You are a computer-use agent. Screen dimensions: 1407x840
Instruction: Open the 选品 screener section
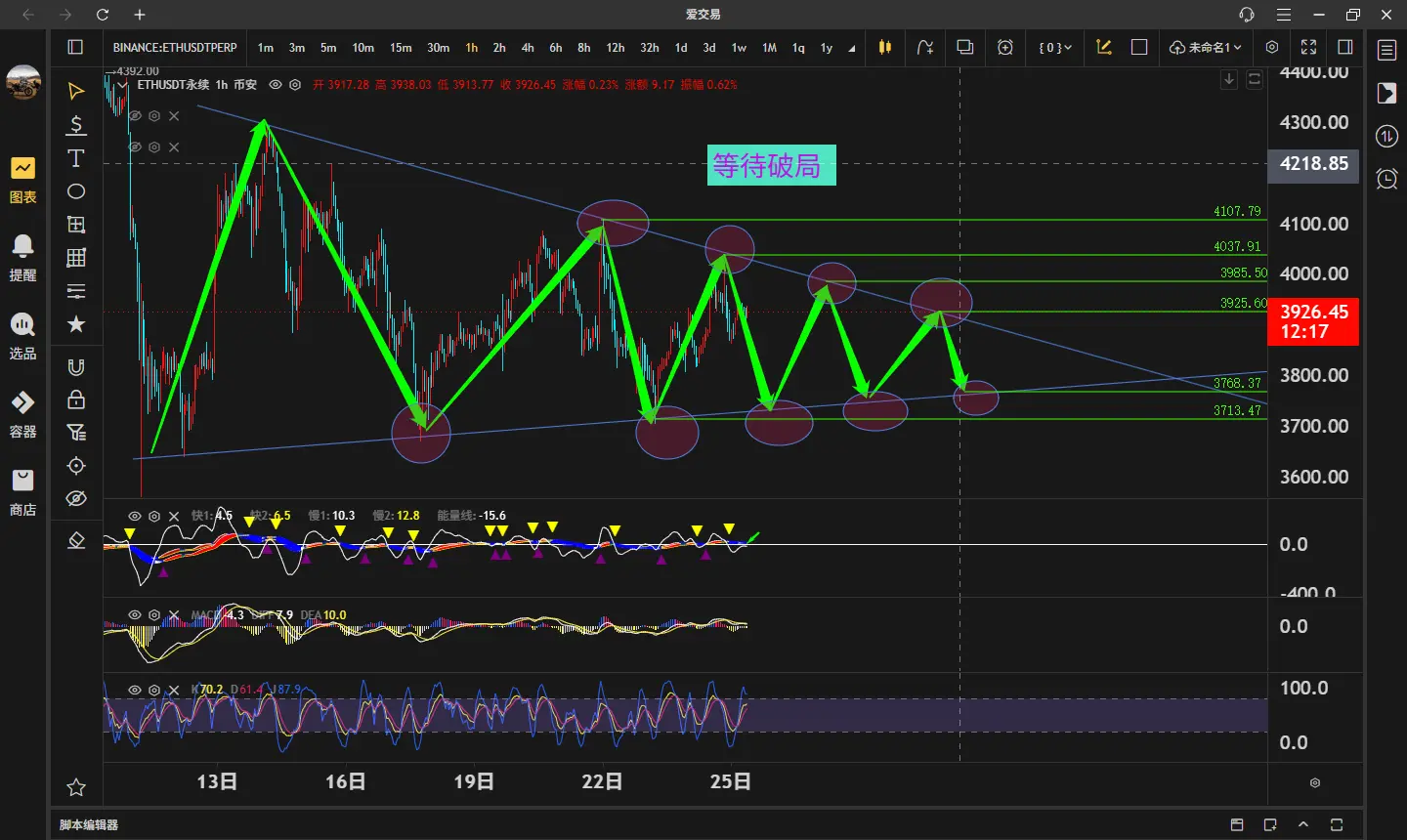[22, 337]
